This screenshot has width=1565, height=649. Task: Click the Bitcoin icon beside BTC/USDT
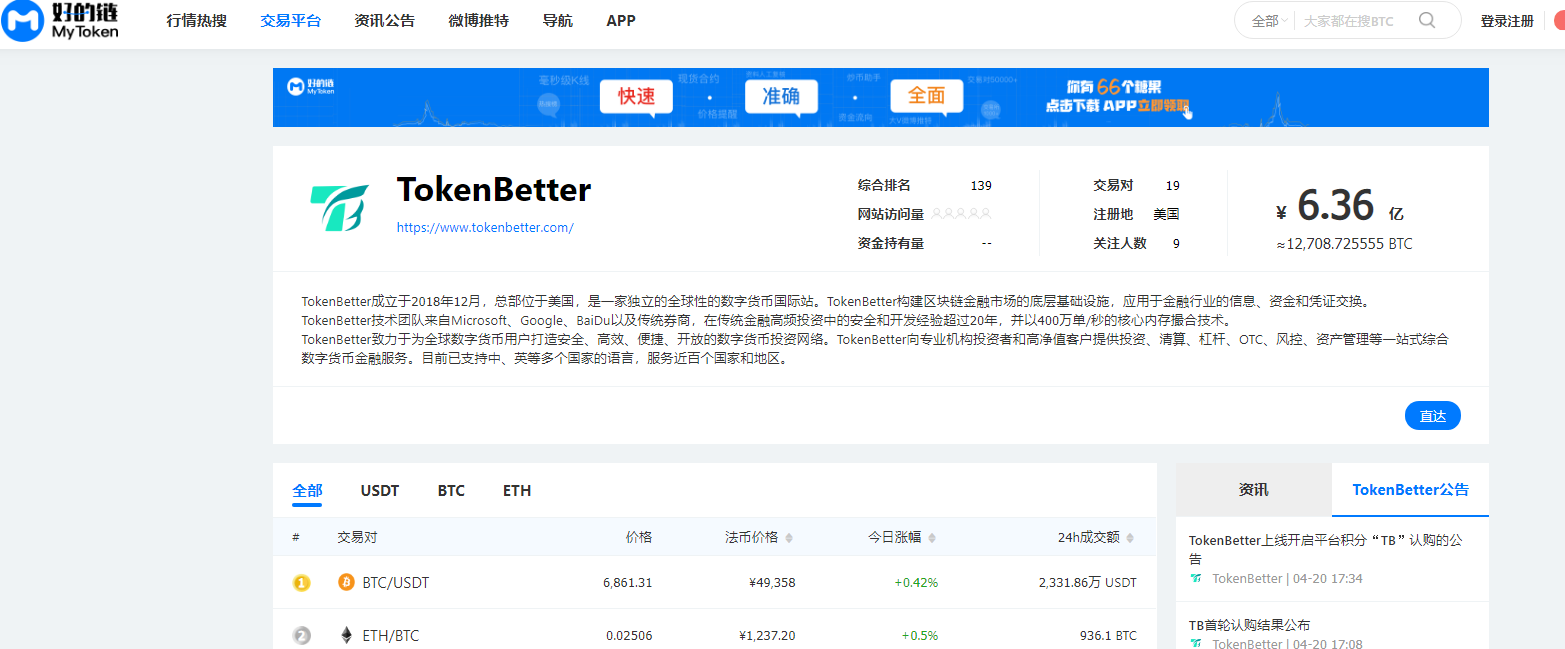tap(347, 582)
